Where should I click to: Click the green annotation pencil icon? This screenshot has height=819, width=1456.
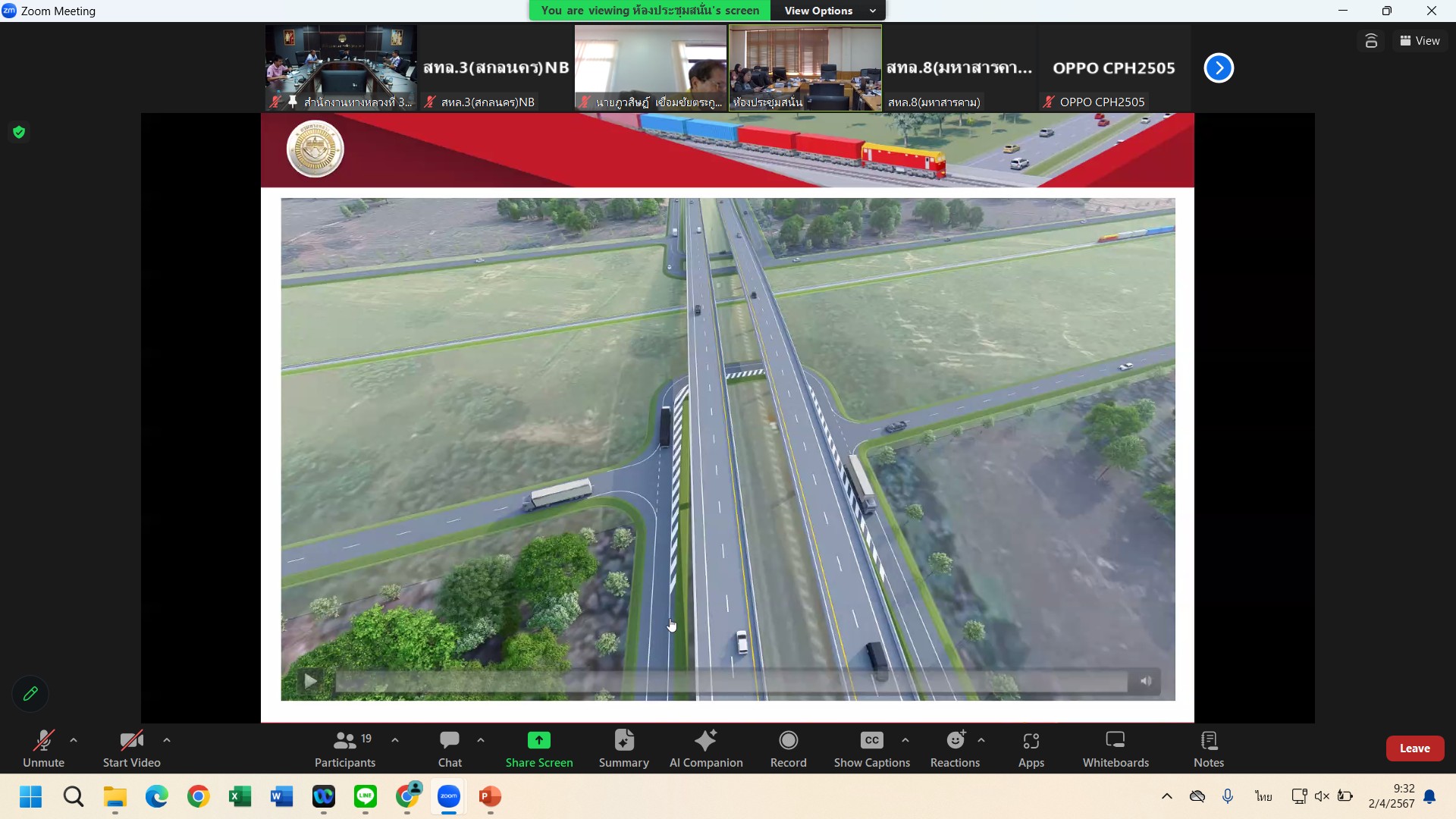[30, 693]
